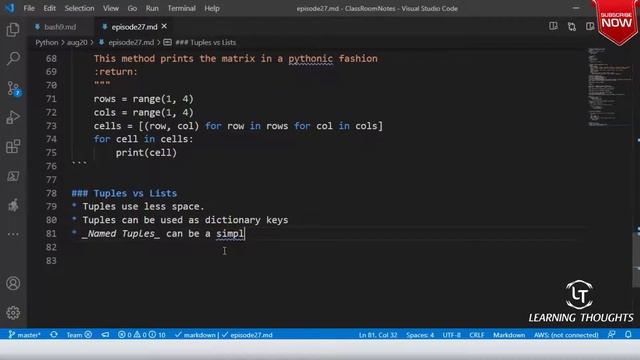
Task: Open the Search view in activity bar
Action: pyautogui.click(x=13, y=58)
